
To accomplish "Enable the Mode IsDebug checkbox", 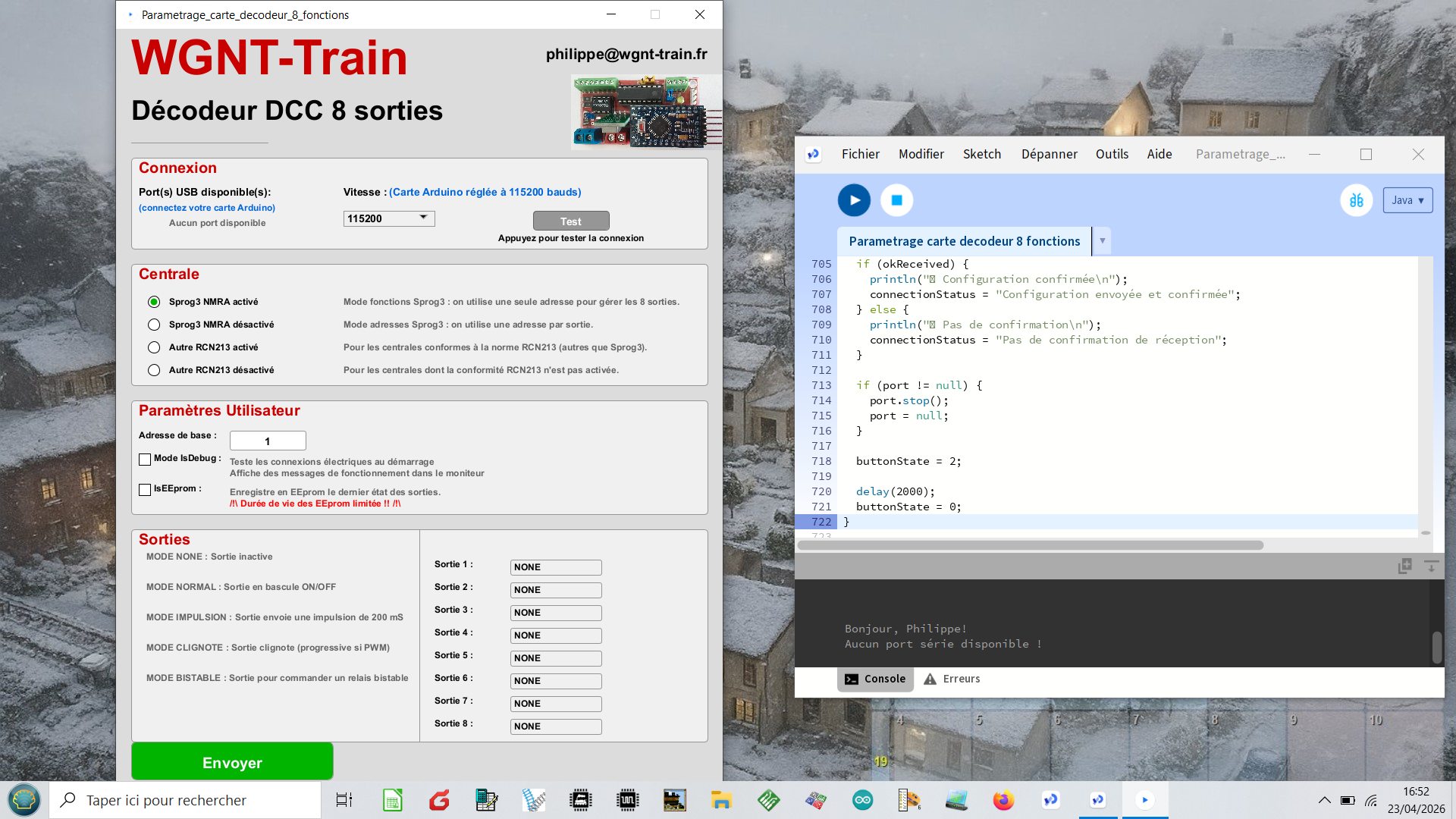I will pyautogui.click(x=145, y=460).
